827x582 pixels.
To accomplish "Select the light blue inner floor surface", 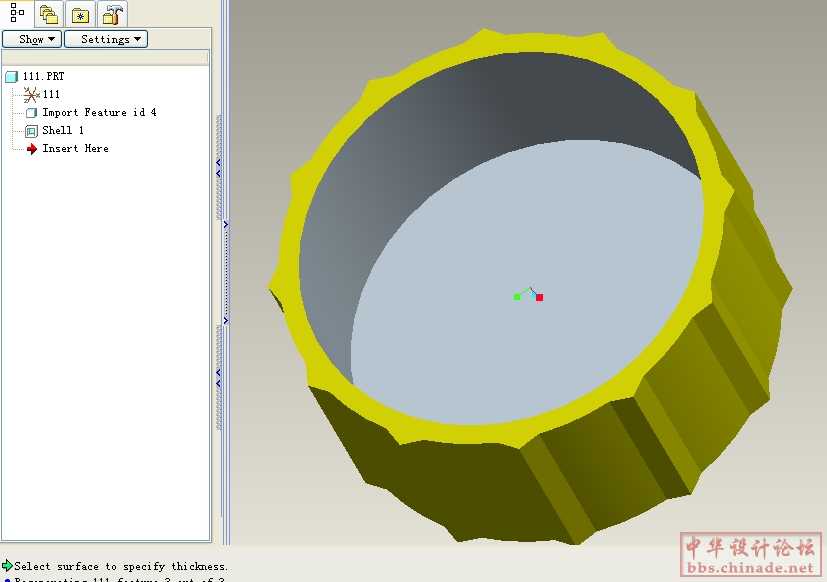I will [x=520, y=340].
